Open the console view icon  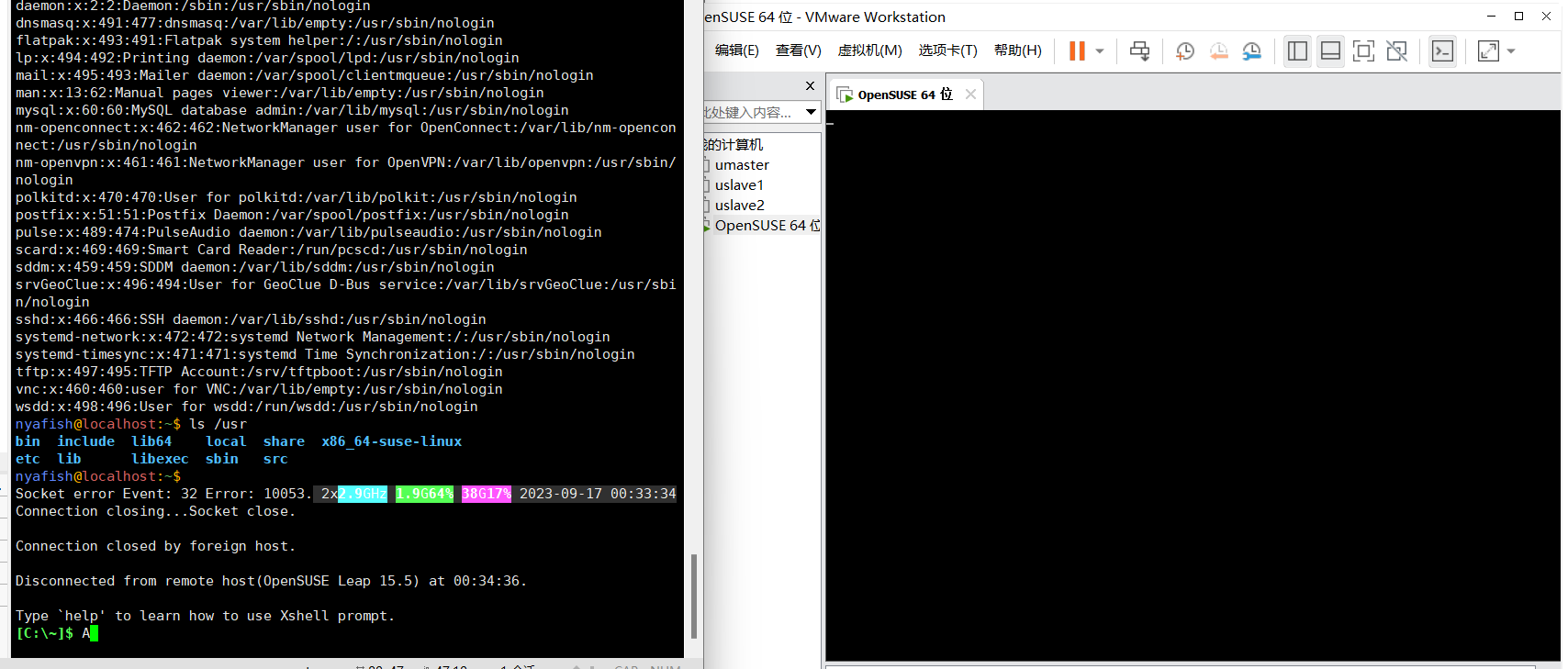[1442, 51]
